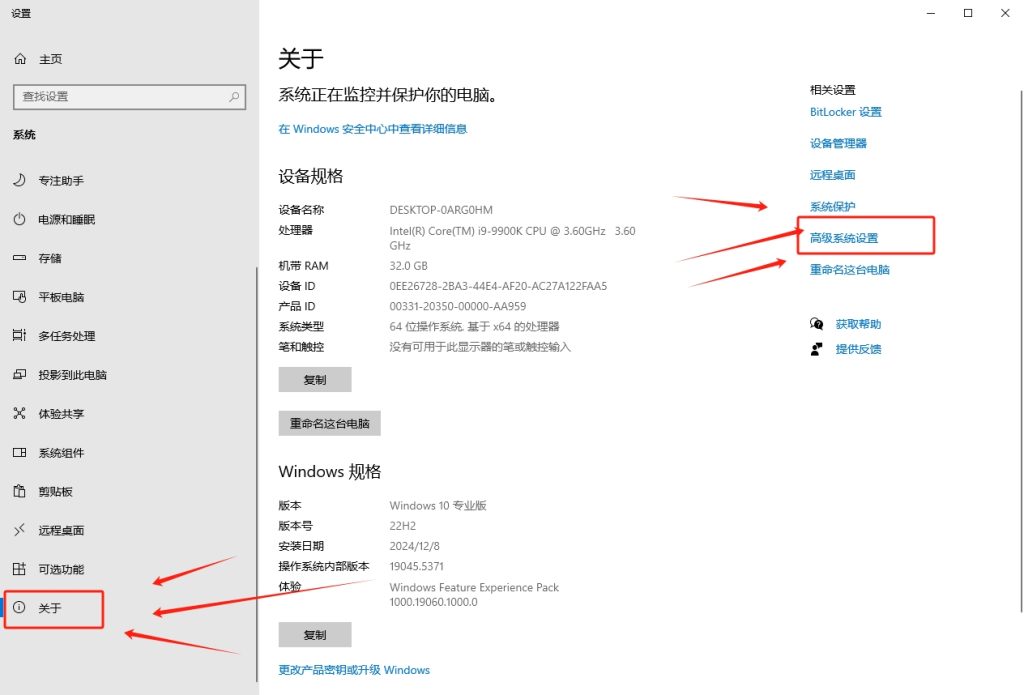Click the system components icon
Viewport: 1024px width, 695px height.
click(x=20, y=452)
